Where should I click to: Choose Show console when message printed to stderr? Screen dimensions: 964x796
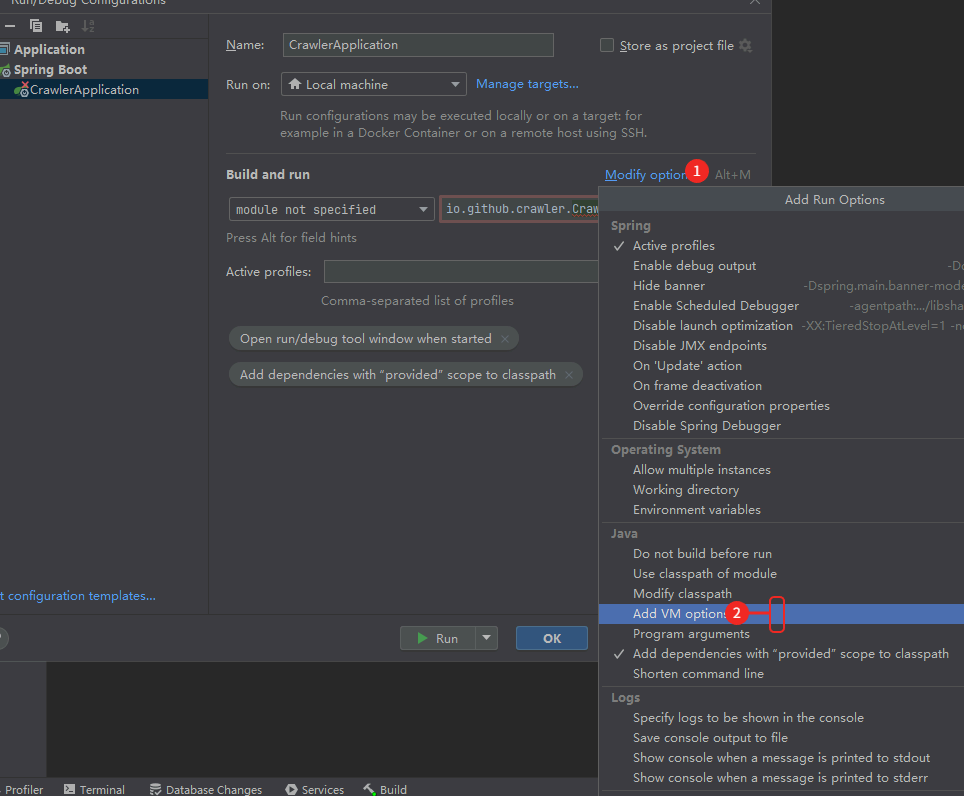tap(781, 778)
